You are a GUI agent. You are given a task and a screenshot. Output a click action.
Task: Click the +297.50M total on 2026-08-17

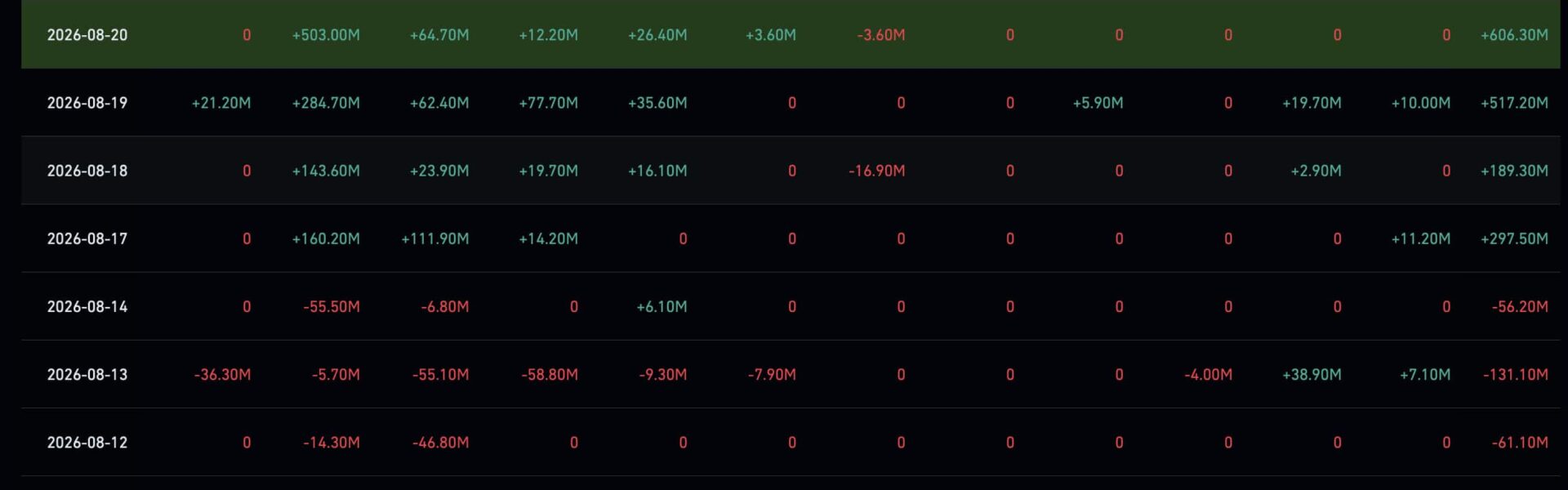coord(1514,238)
